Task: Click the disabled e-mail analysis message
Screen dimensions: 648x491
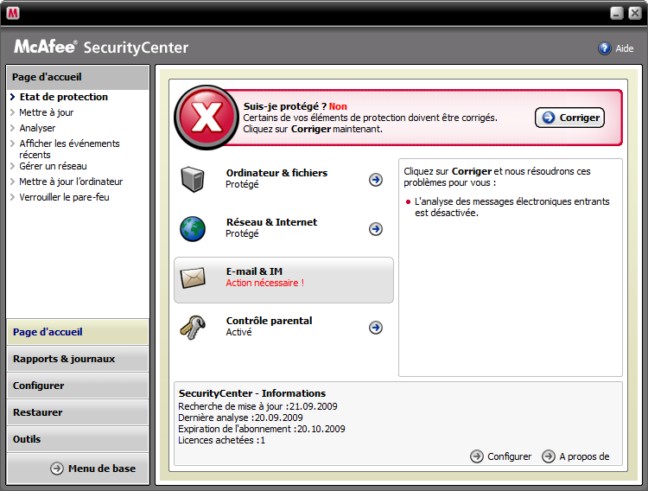Action: point(512,207)
